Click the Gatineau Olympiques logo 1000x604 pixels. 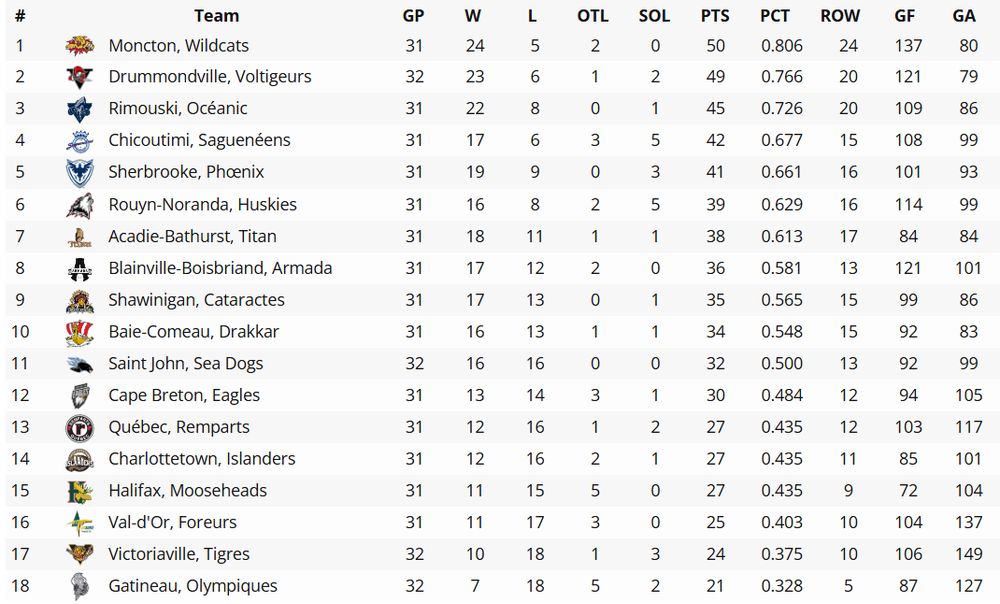tap(80, 586)
